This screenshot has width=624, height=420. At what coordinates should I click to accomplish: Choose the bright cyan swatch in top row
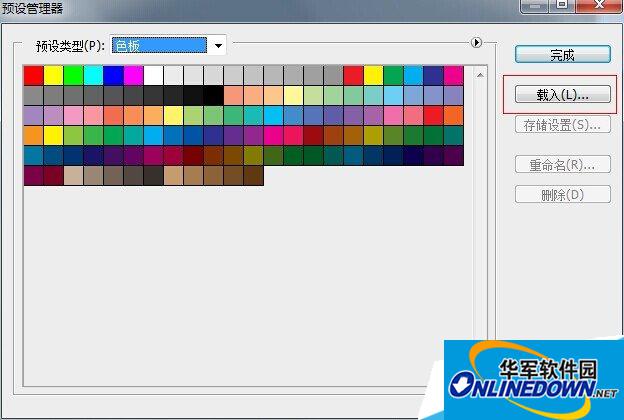click(x=94, y=76)
